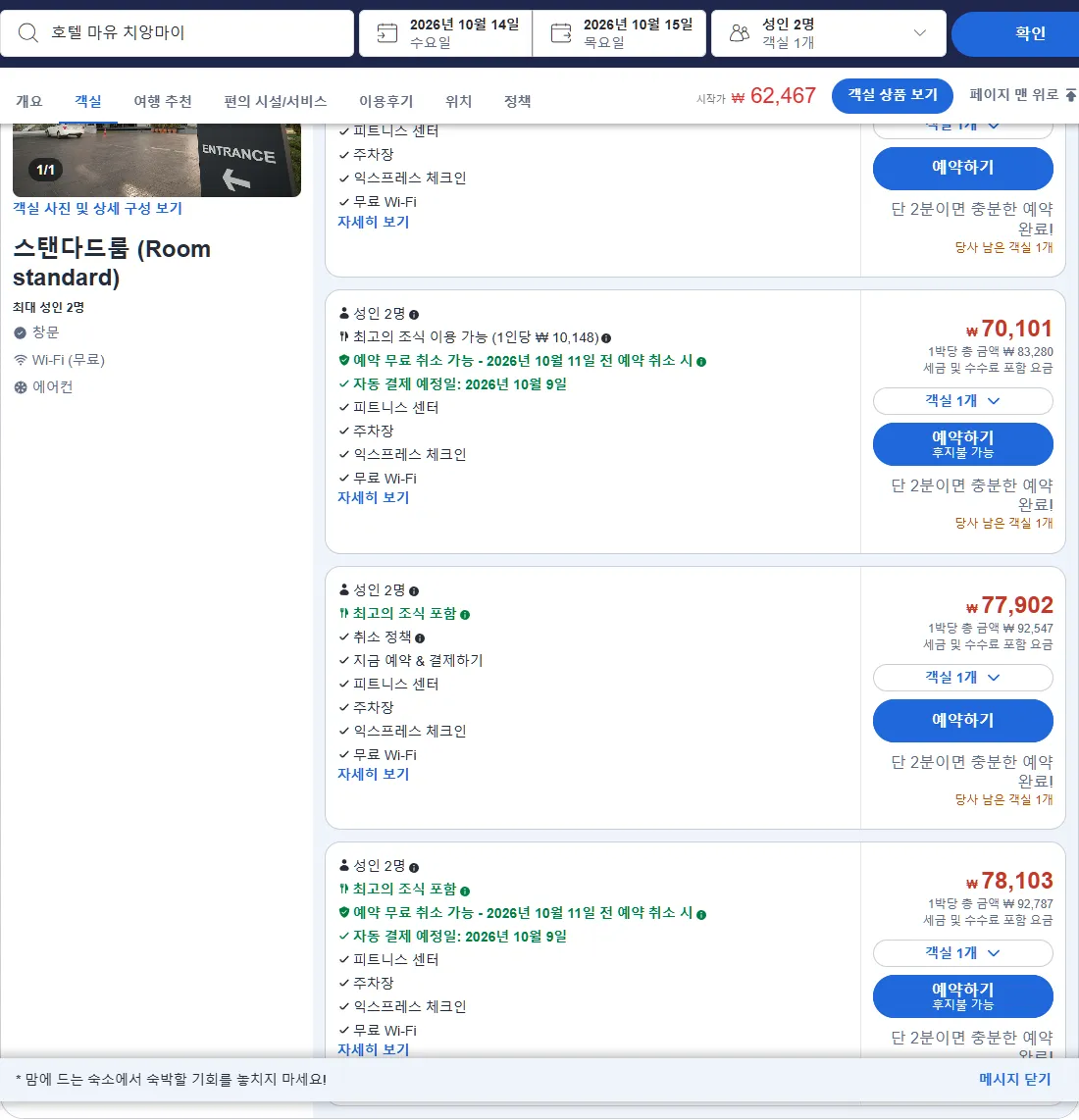This screenshot has width=1079, height=1120.
Task: Click the ₩77,902 price text
Action: point(1009,605)
